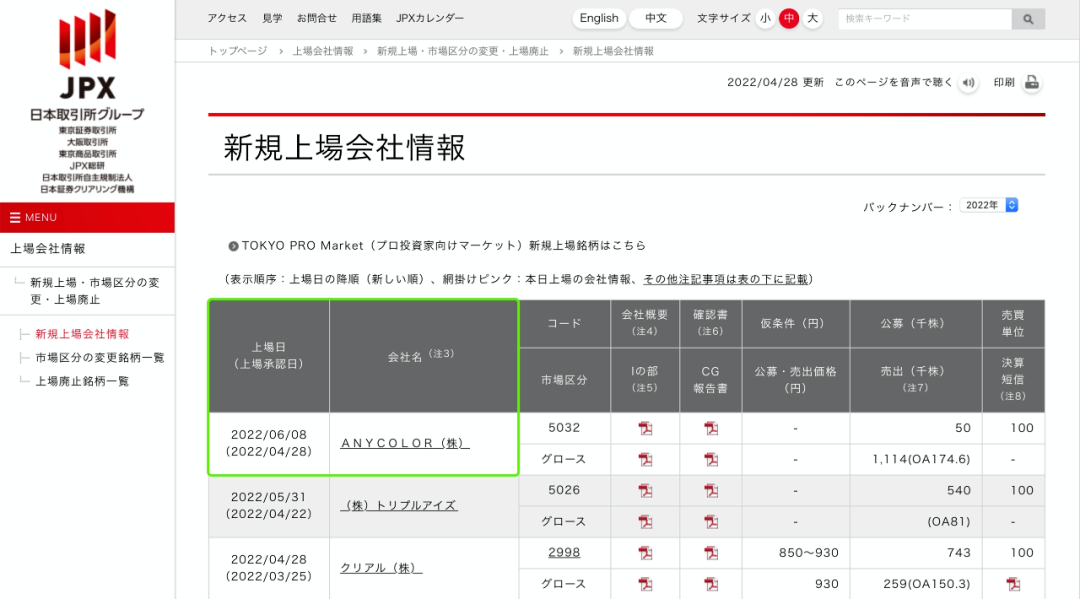Open Triple Eyes company overview PDF

click(x=645, y=491)
